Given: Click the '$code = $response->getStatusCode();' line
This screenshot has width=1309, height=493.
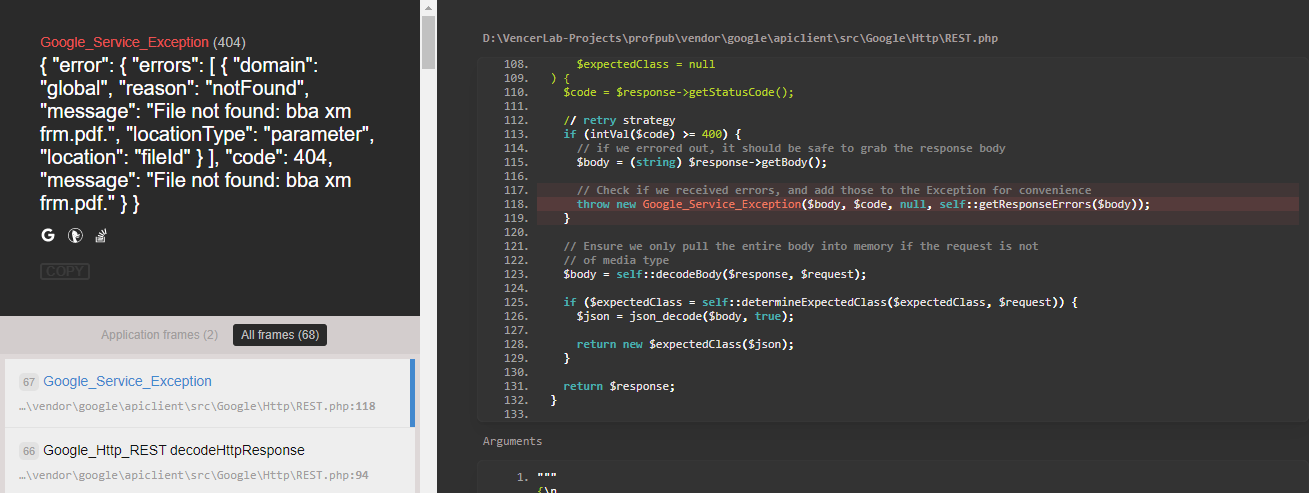Looking at the screenshot, I should 678,92.
